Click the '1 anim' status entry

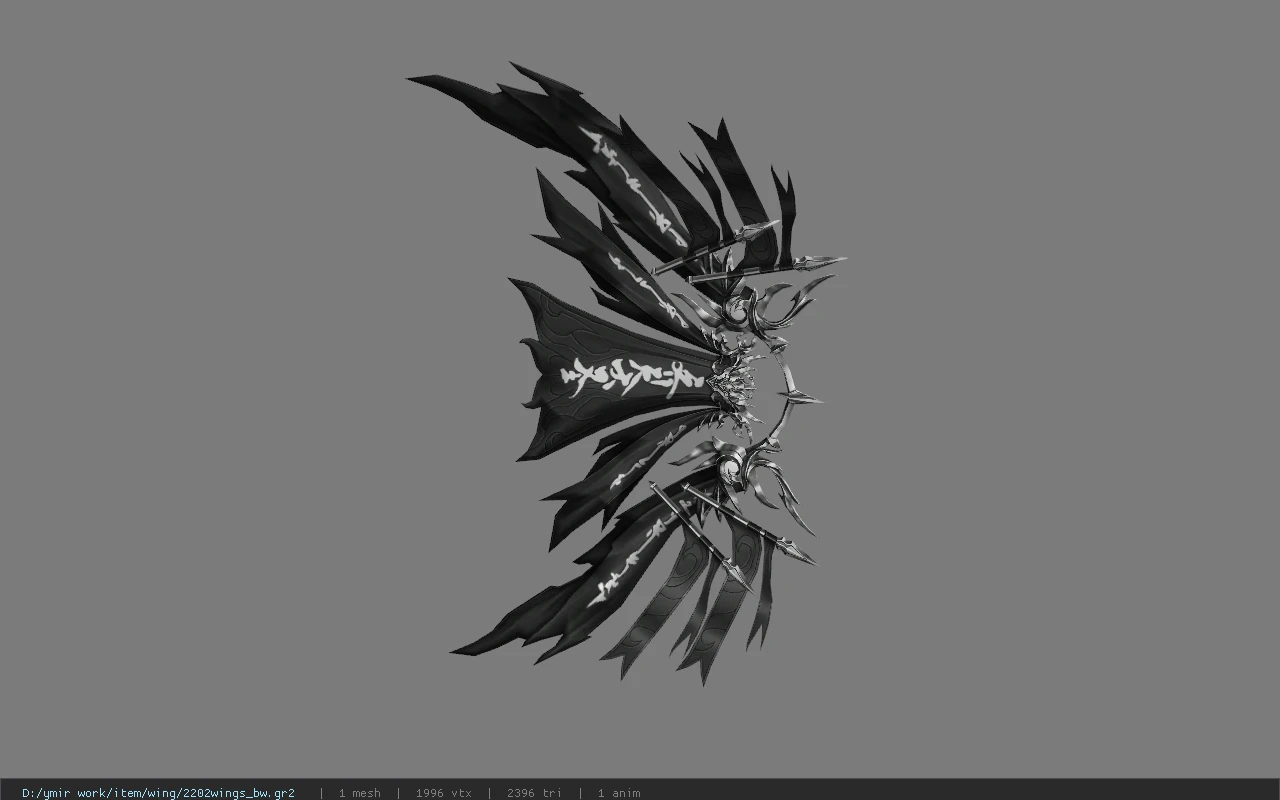pos(618,793)
